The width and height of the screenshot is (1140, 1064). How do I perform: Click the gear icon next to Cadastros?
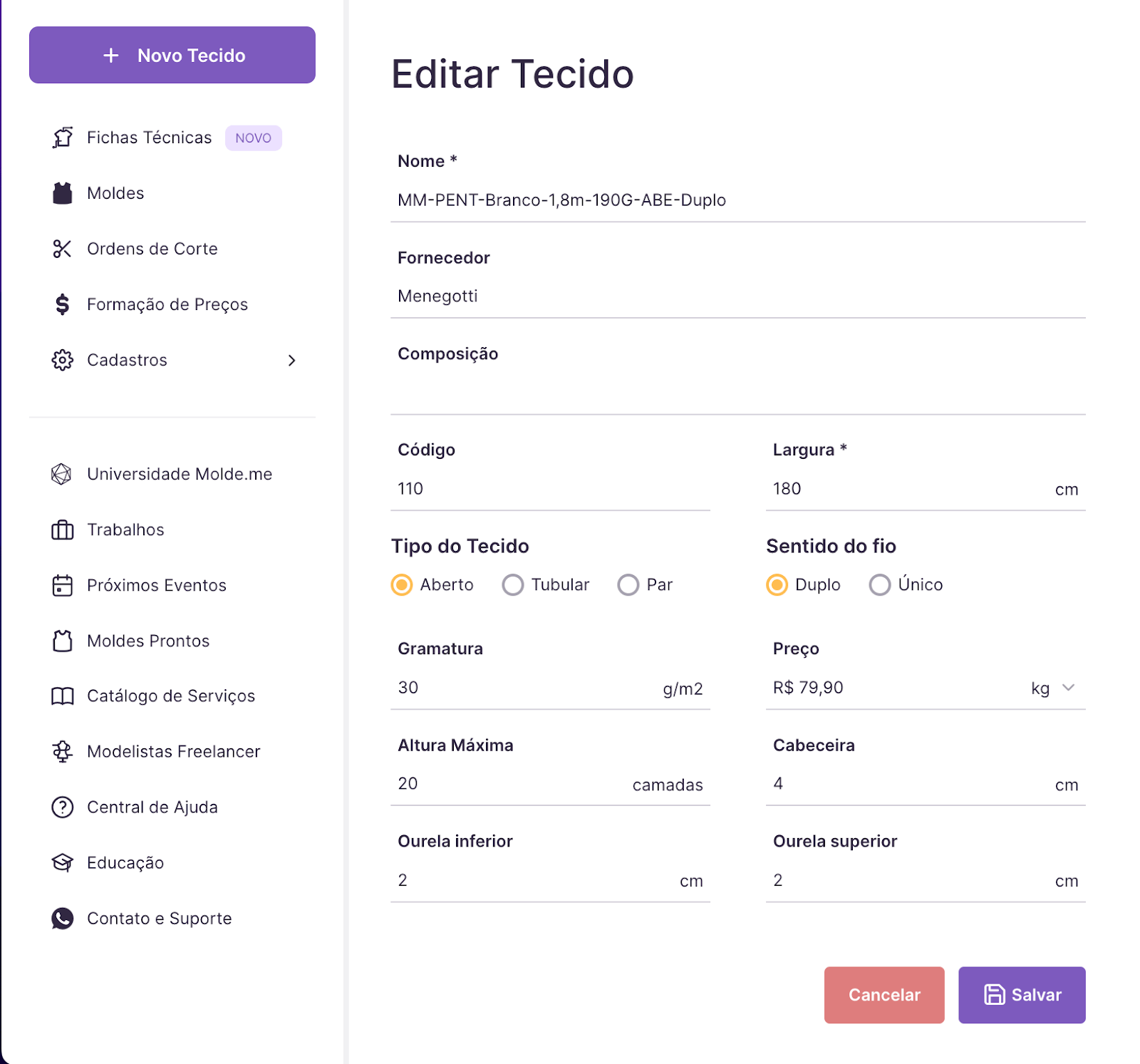[63, 360]
